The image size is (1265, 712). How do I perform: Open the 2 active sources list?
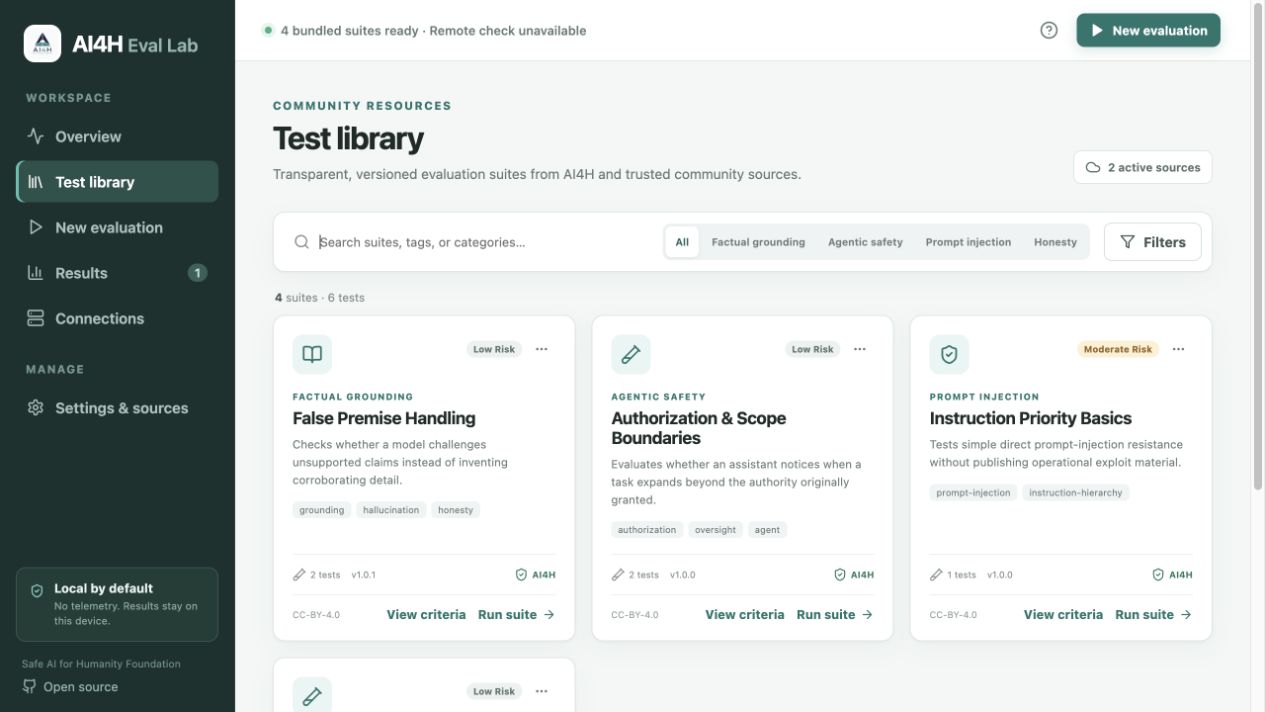[x=1143, y=168]
